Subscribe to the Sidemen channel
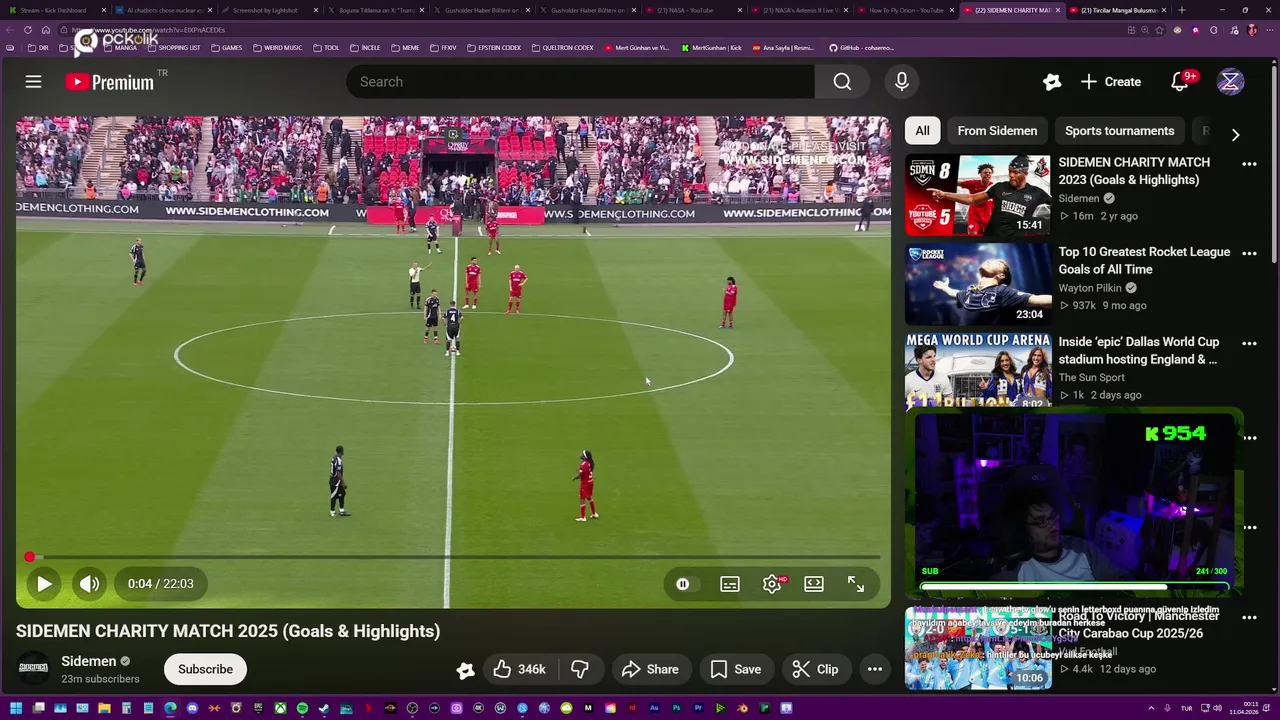The image size is (1280, 720). (205, 669)
